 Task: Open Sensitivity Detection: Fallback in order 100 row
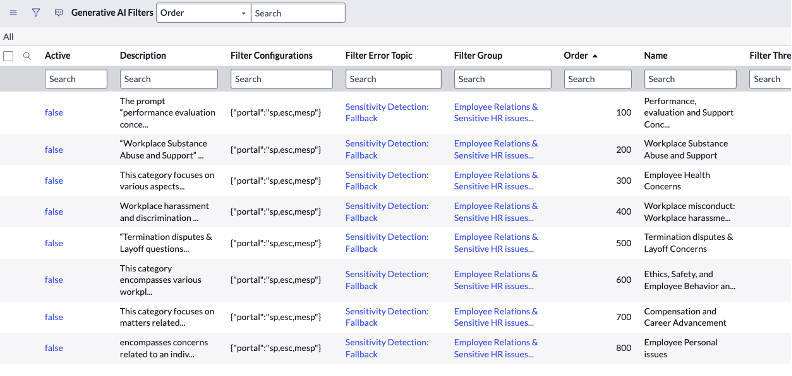point(387,112)
